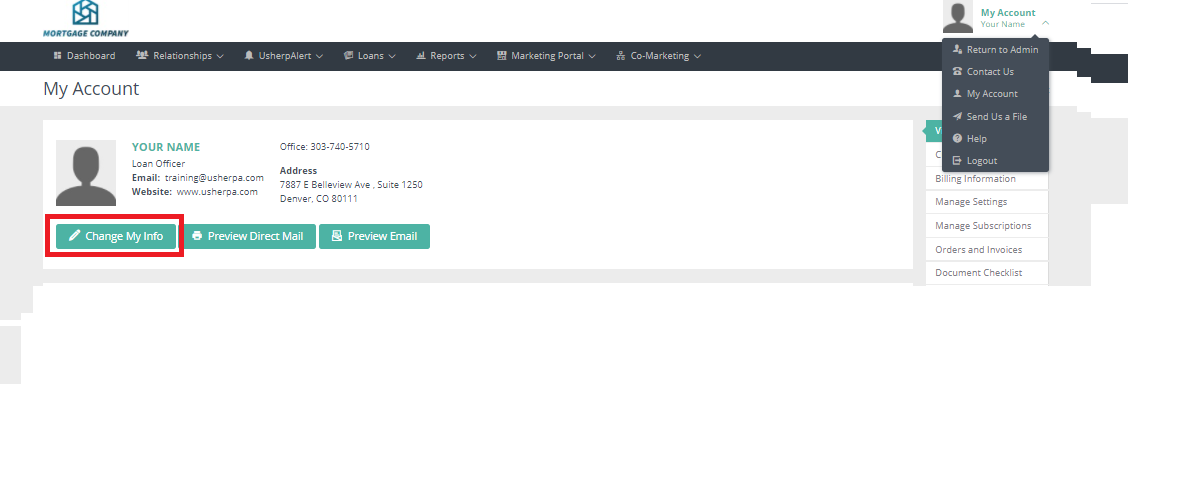
Task: Choose Contact Us from account menu
Action: coord(989,72)
